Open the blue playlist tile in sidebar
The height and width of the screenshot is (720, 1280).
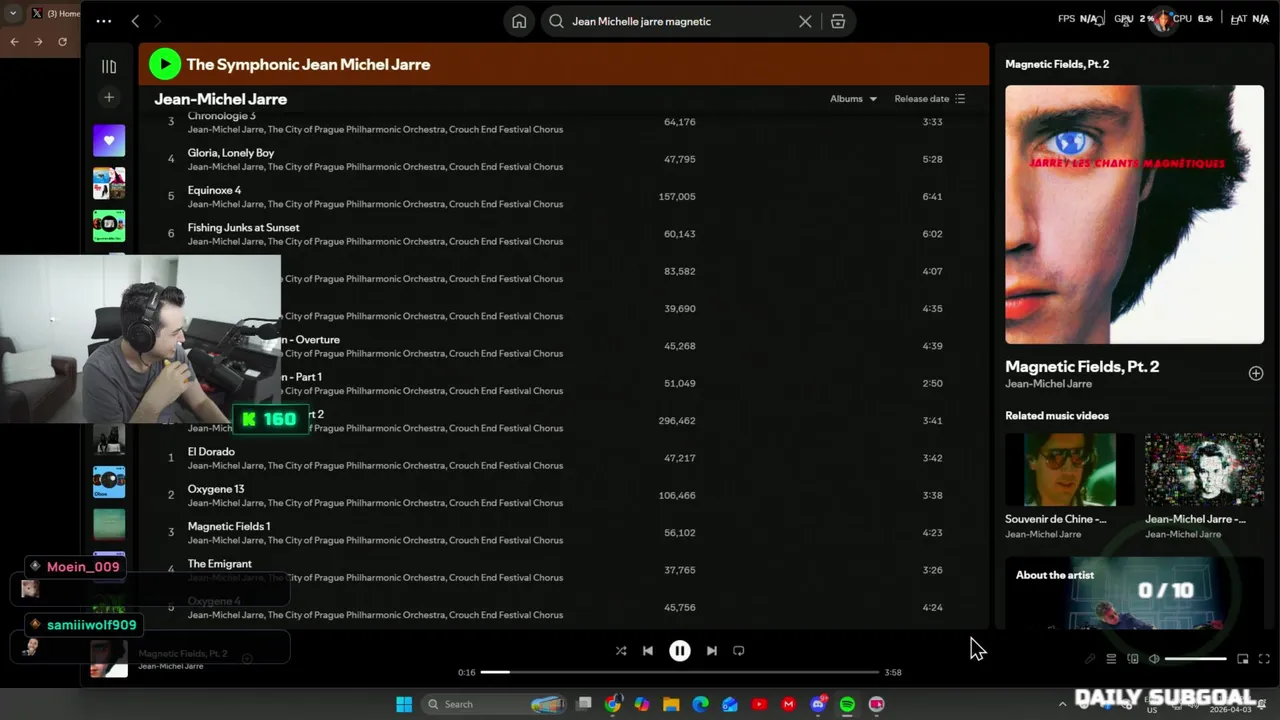point(109,482)
